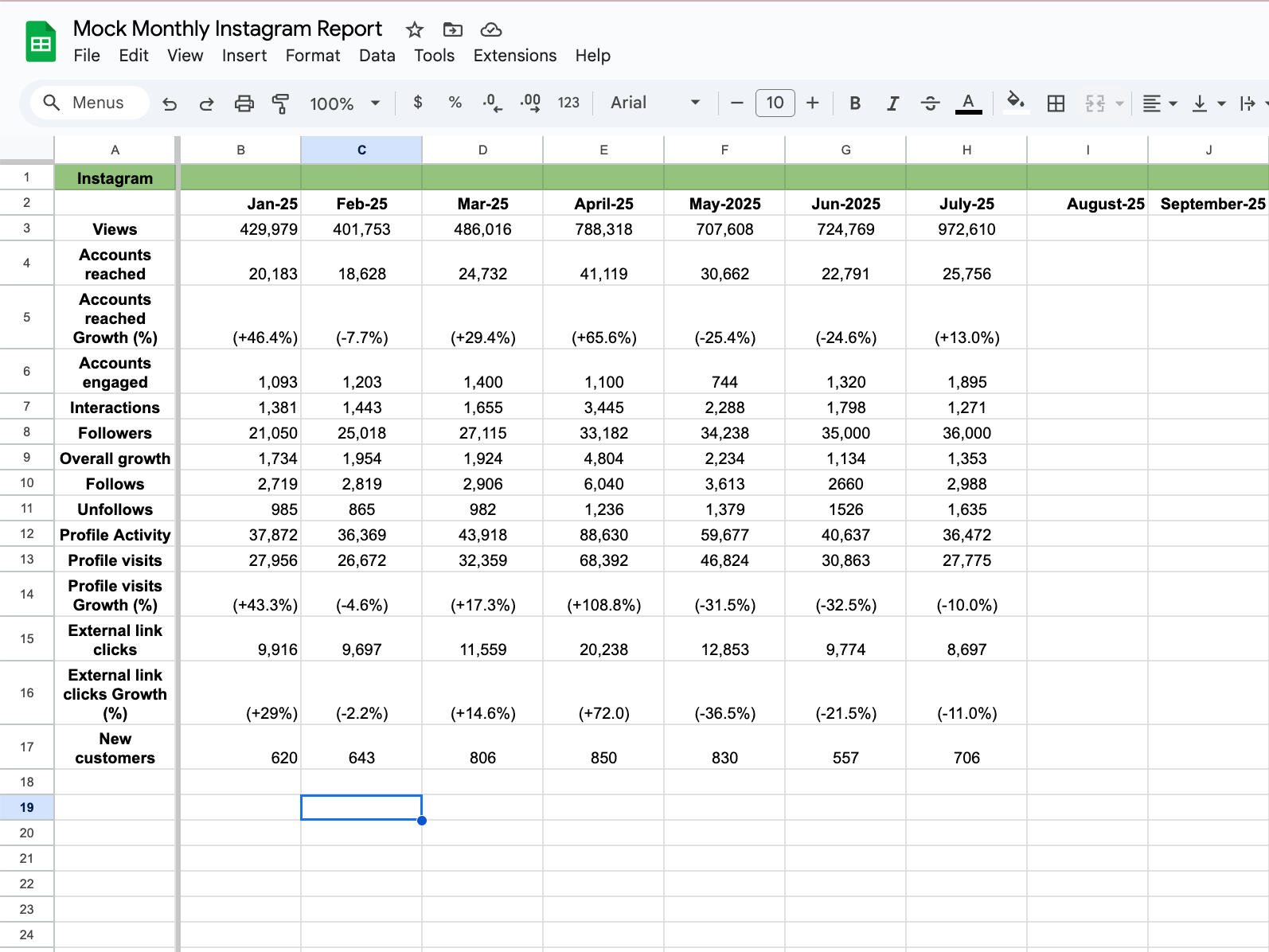Print the spreadsheet
Image resolution: width=1269 pixels, height=952 pixels.
(x=244, y=103)
